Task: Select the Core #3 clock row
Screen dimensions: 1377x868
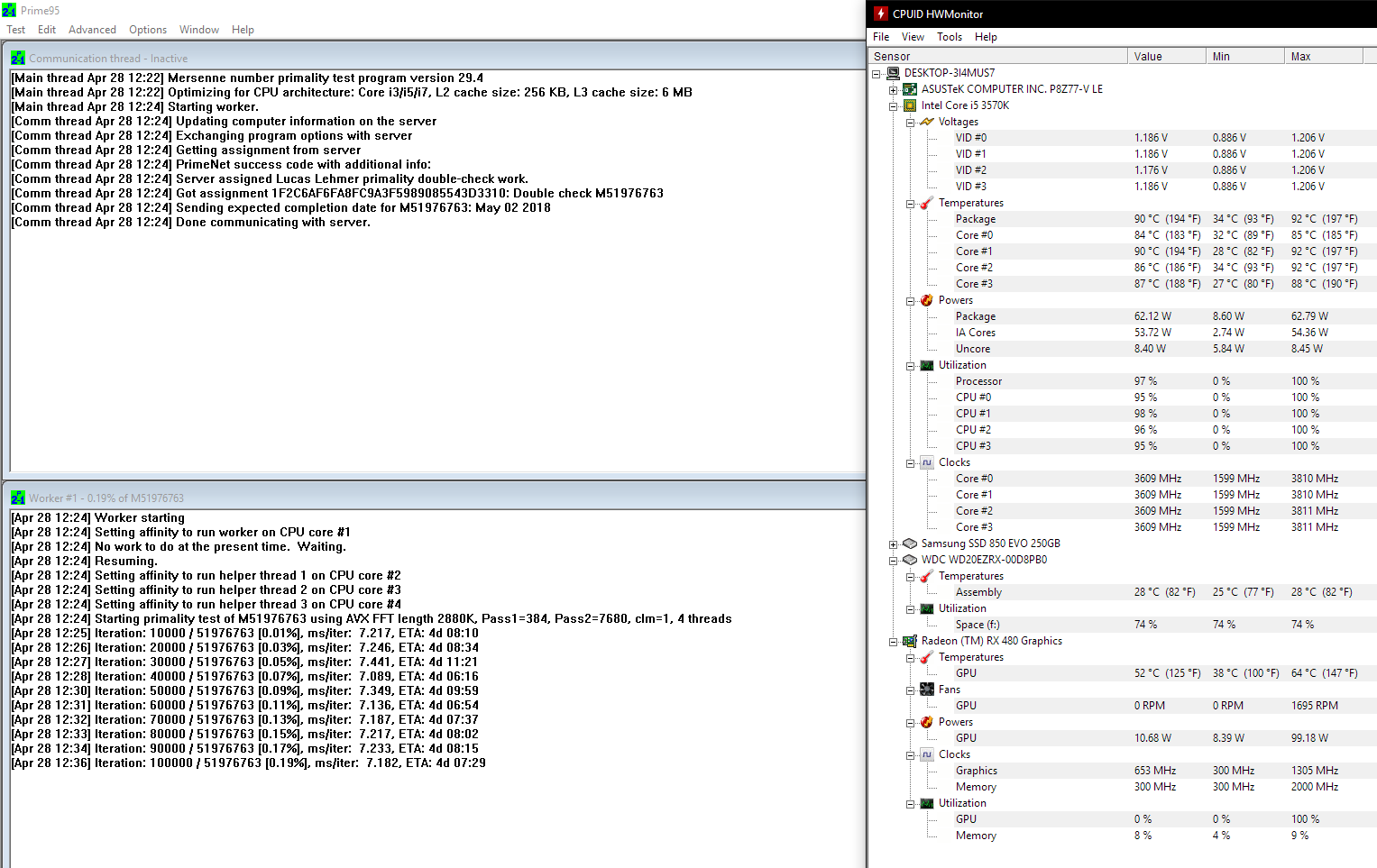Action: click(1164, 527)
